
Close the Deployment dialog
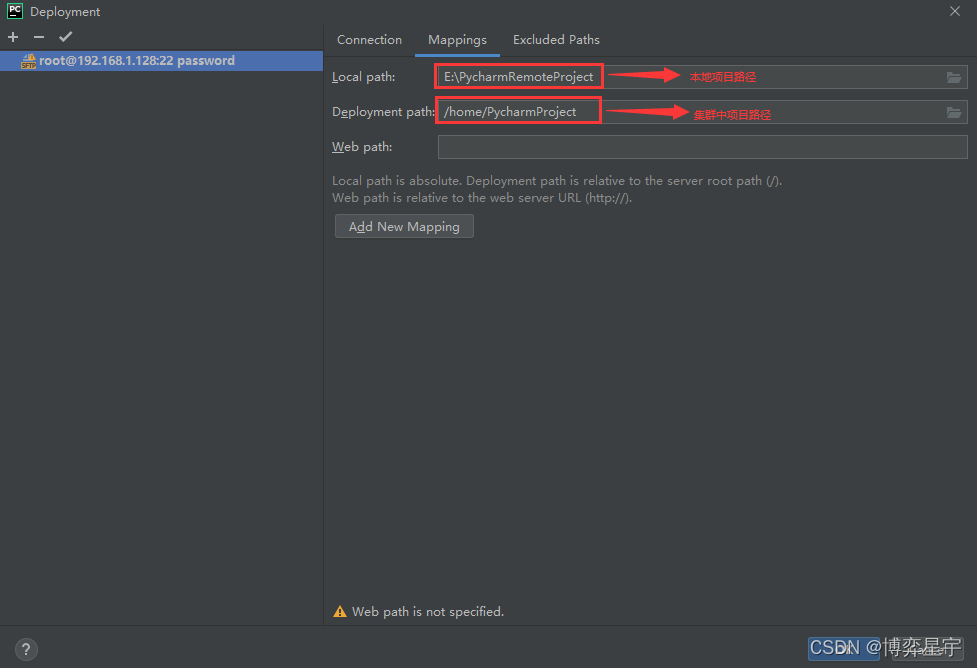coord(955,11)
